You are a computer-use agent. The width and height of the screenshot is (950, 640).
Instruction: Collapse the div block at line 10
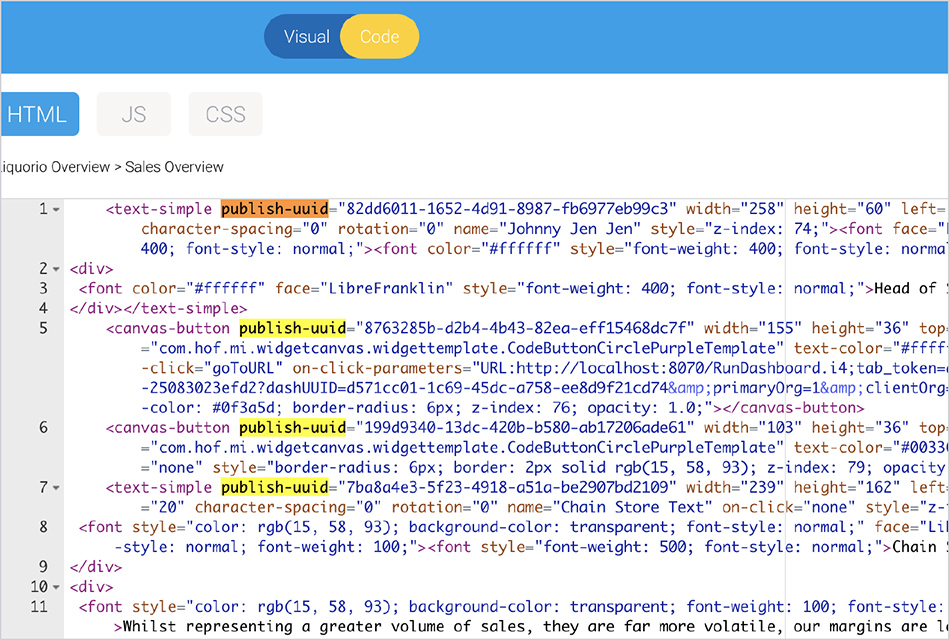coord(56,587)
